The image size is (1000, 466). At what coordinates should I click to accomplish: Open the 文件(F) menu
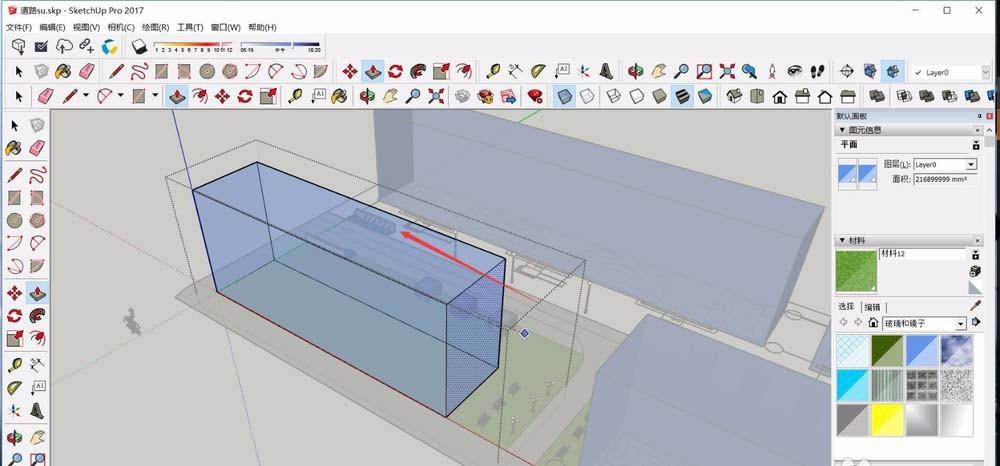pos(18,27)
